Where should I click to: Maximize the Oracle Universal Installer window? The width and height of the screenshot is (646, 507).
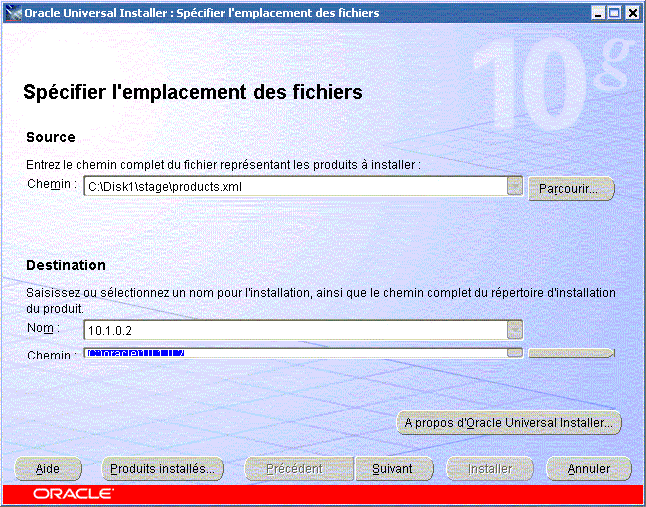coord(613,13)
